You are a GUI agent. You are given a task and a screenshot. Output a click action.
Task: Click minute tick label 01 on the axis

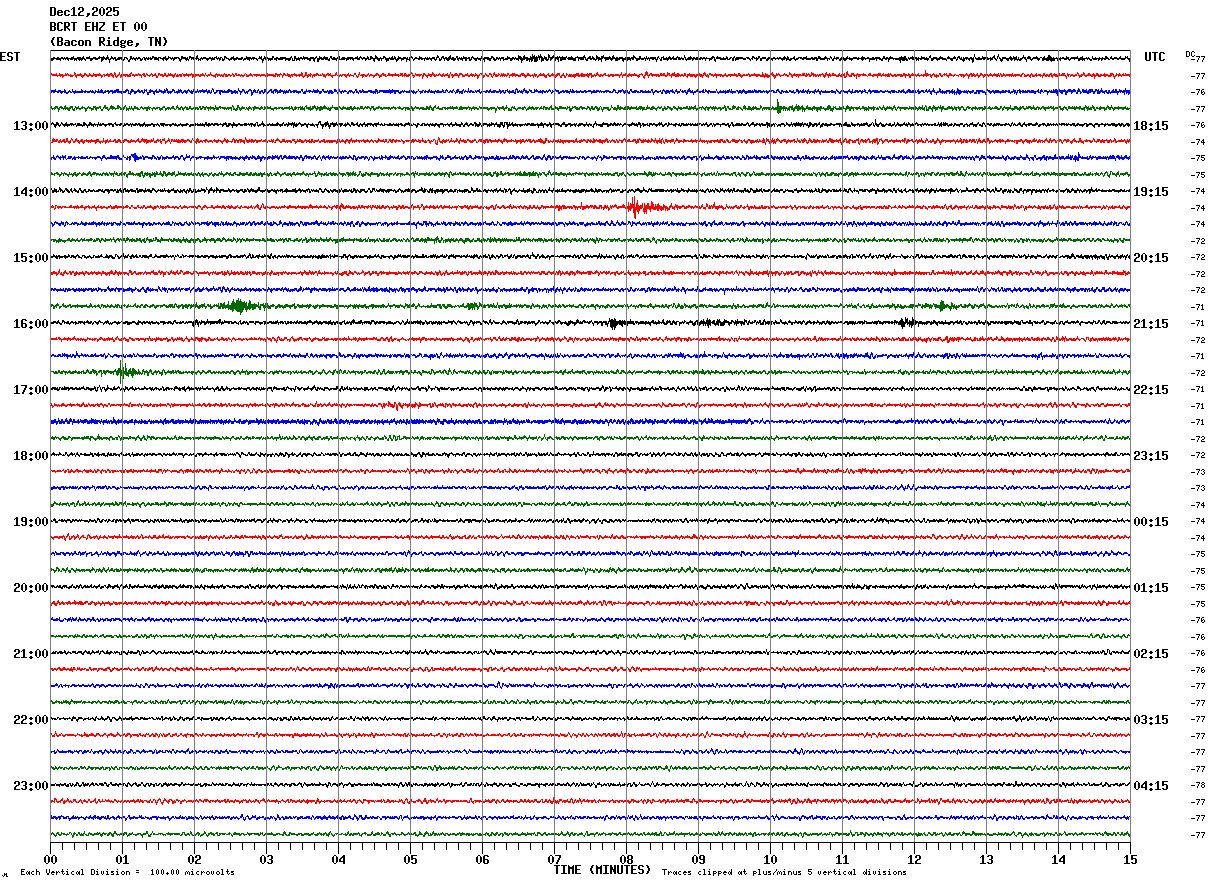pos(122,859)
